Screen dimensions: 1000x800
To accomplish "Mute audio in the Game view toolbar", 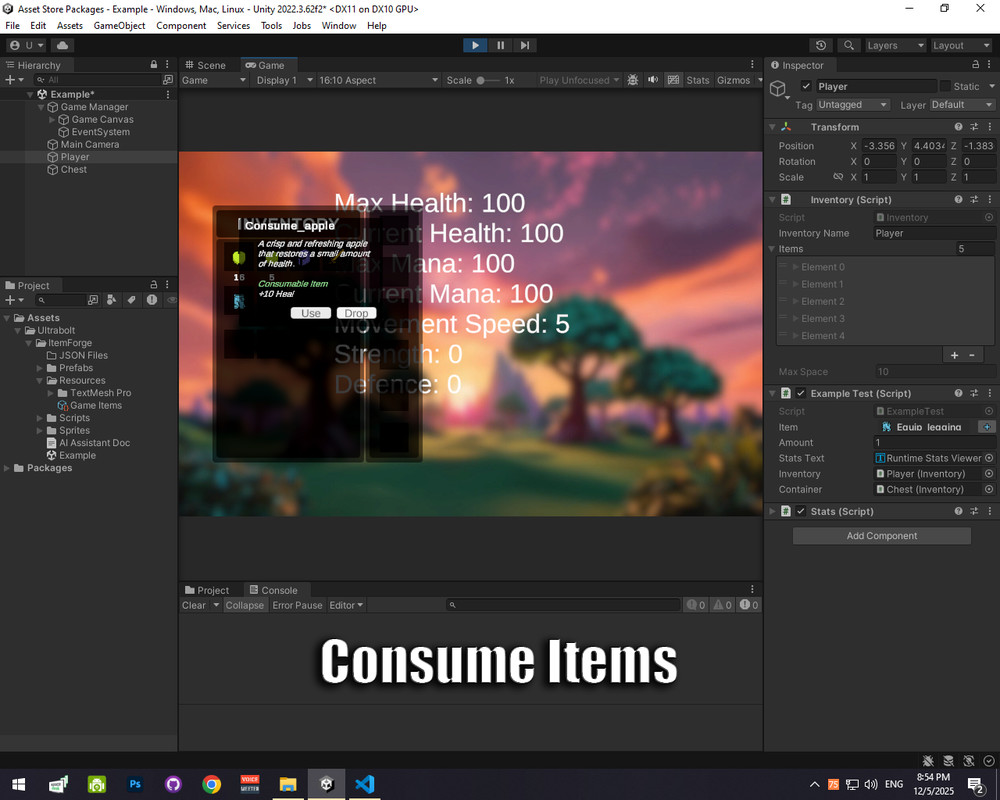I will pyautogui.click(x=652, y=80).
